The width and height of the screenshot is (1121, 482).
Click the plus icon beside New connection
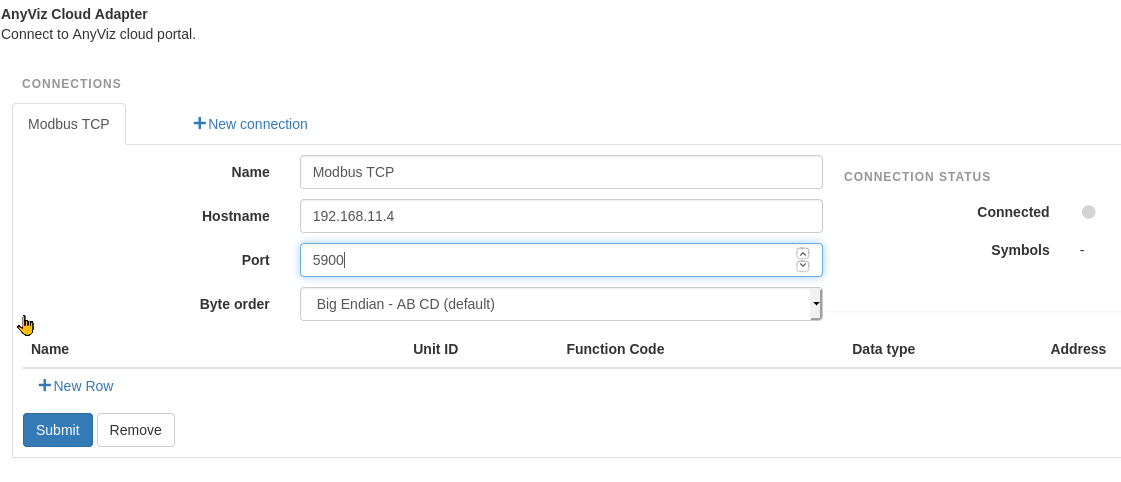click(199, 124)
